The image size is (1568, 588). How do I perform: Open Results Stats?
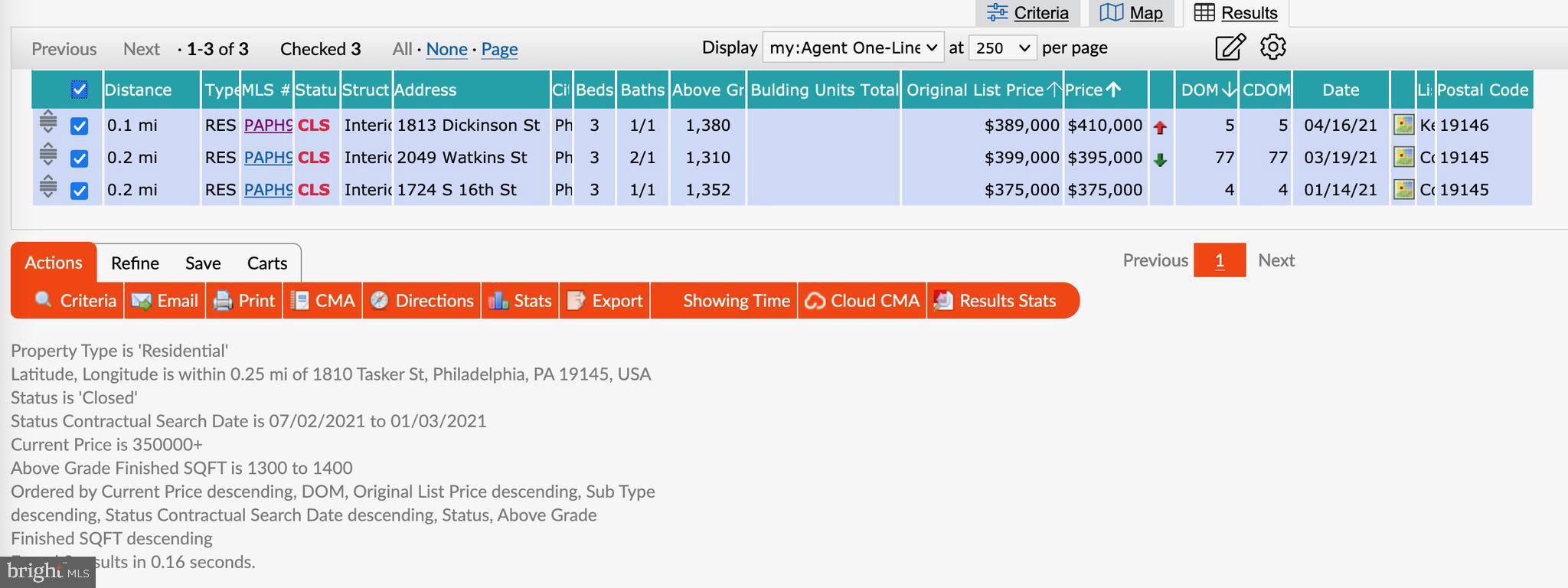(x=995, y=301)
